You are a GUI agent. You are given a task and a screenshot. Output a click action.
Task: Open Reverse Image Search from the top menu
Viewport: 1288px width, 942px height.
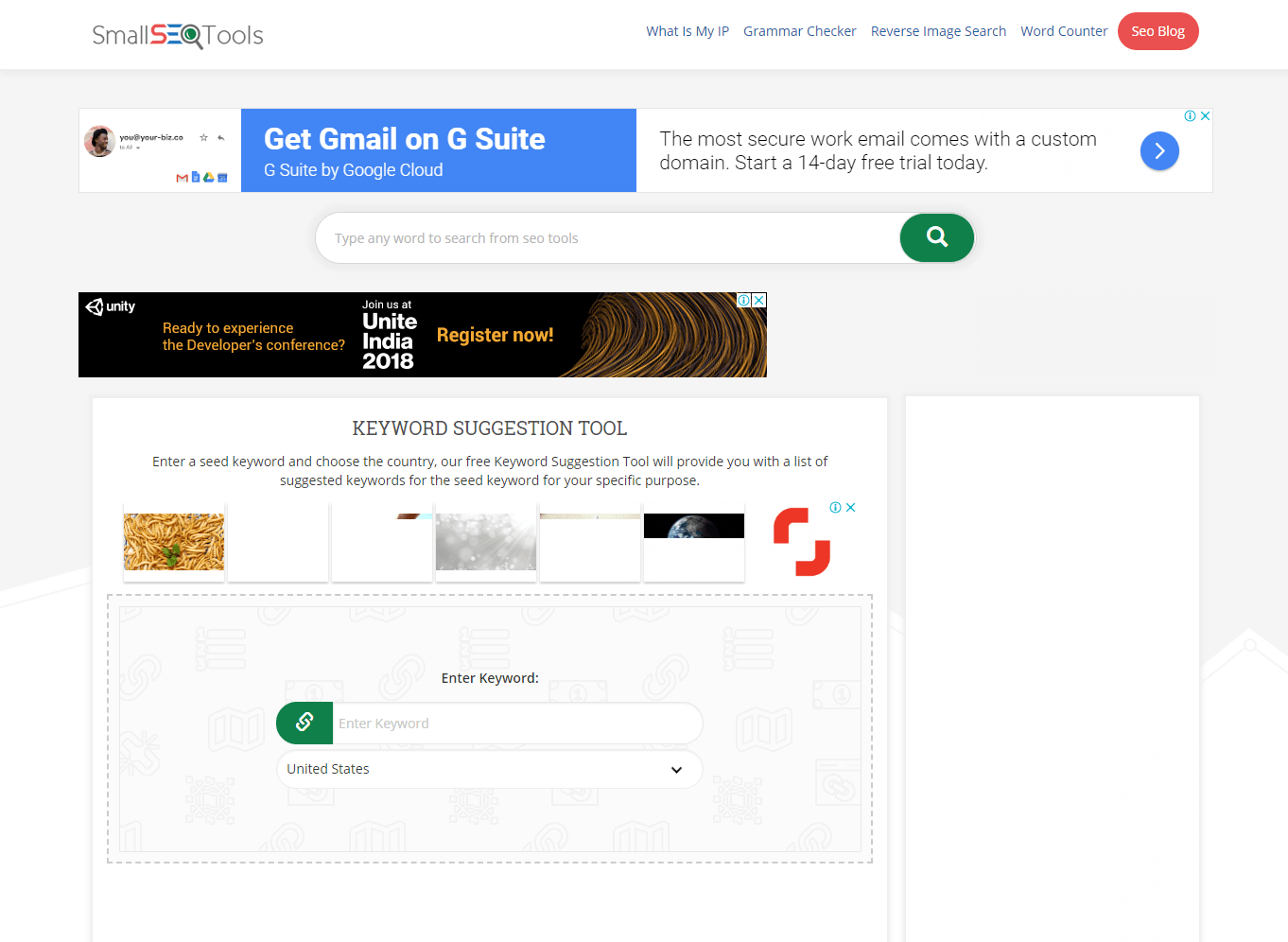(938, 30)
